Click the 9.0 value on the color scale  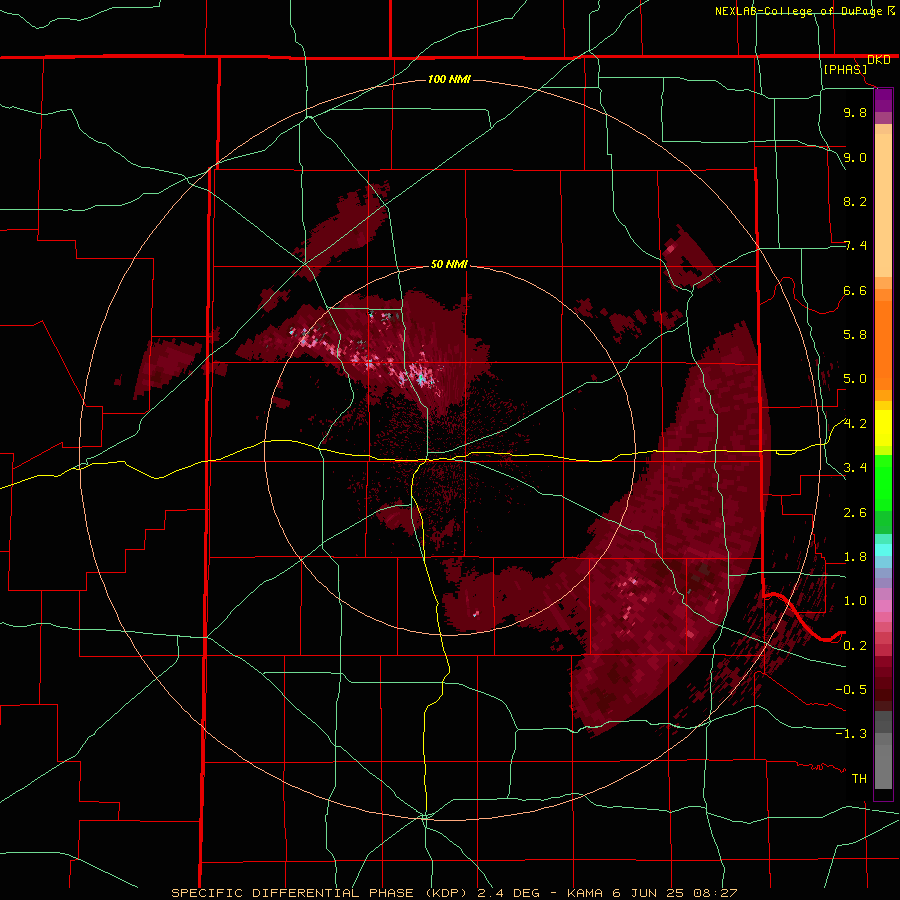855,157
